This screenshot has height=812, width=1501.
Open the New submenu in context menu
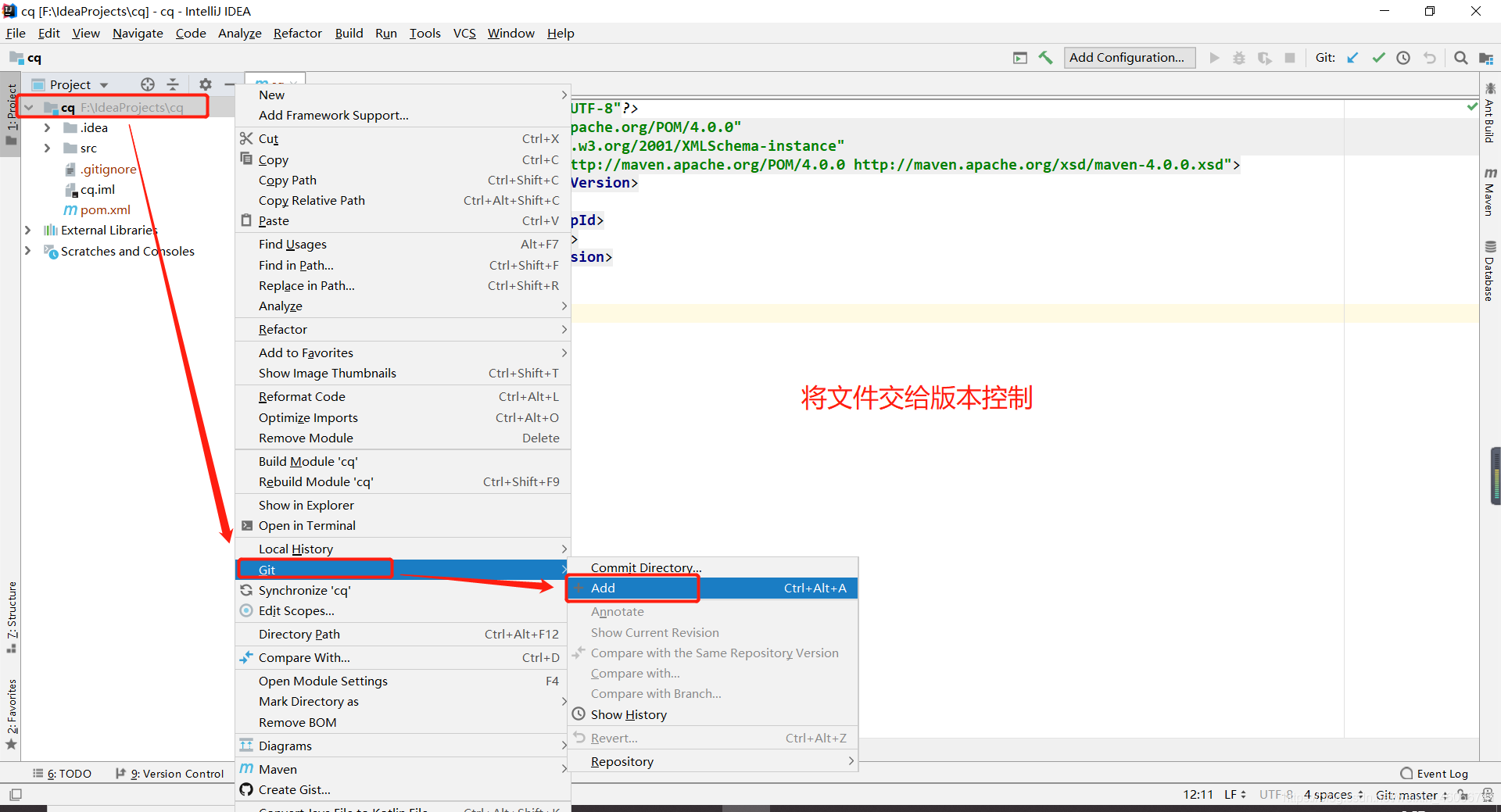pos(403,95)
